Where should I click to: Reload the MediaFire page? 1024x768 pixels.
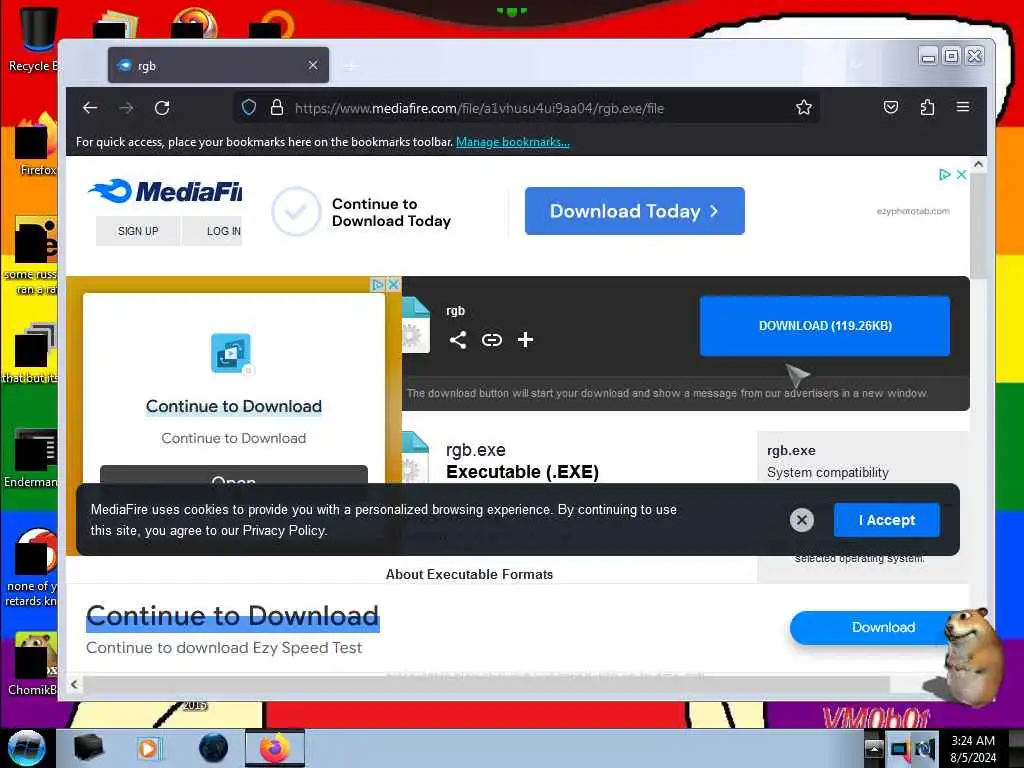pyautogui.click(x=162, y=108)
